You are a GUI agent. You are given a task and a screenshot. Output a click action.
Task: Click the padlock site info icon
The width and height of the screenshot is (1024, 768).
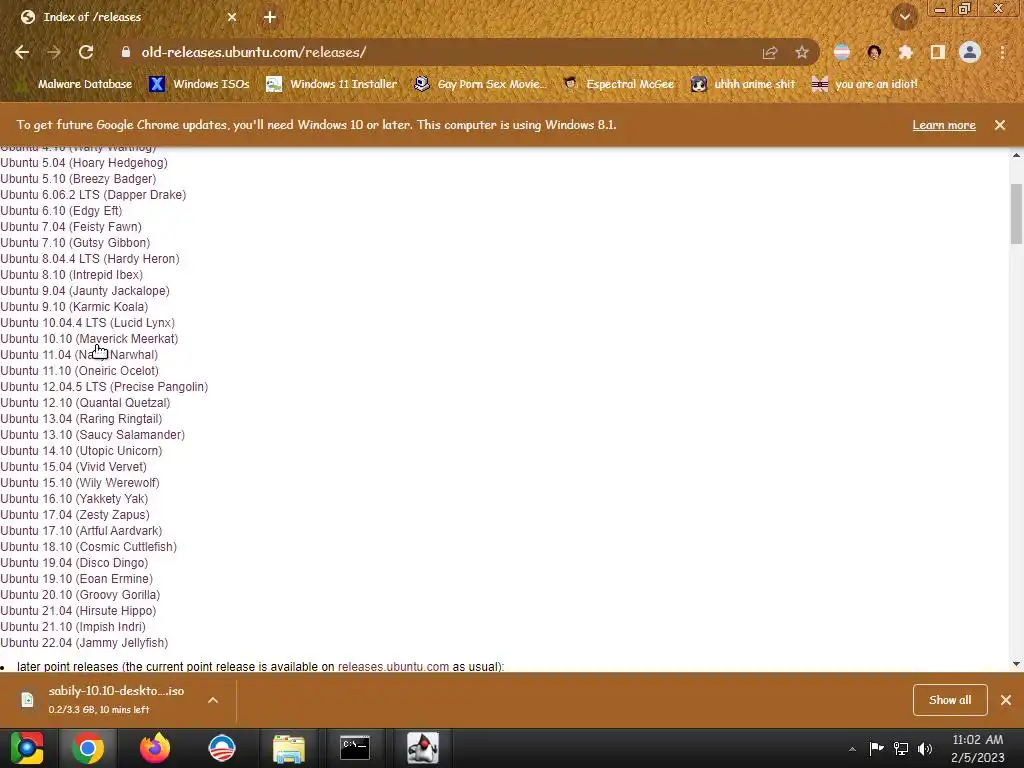tap(126, 52)
